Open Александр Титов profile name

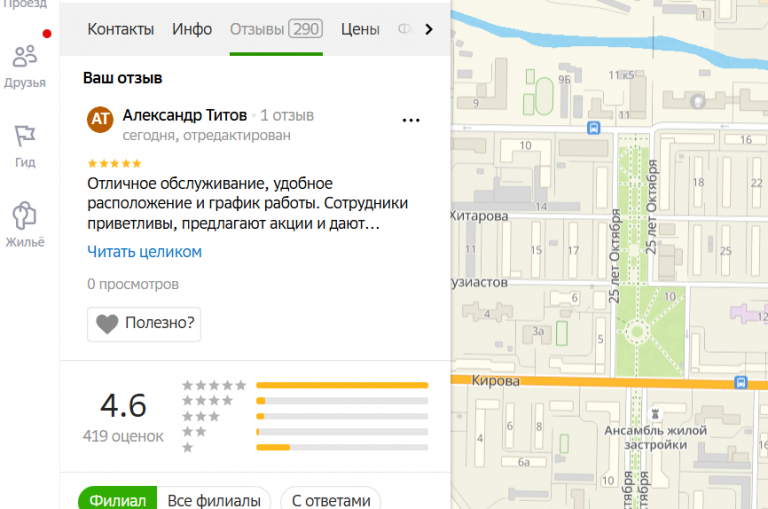coord(185,115)
